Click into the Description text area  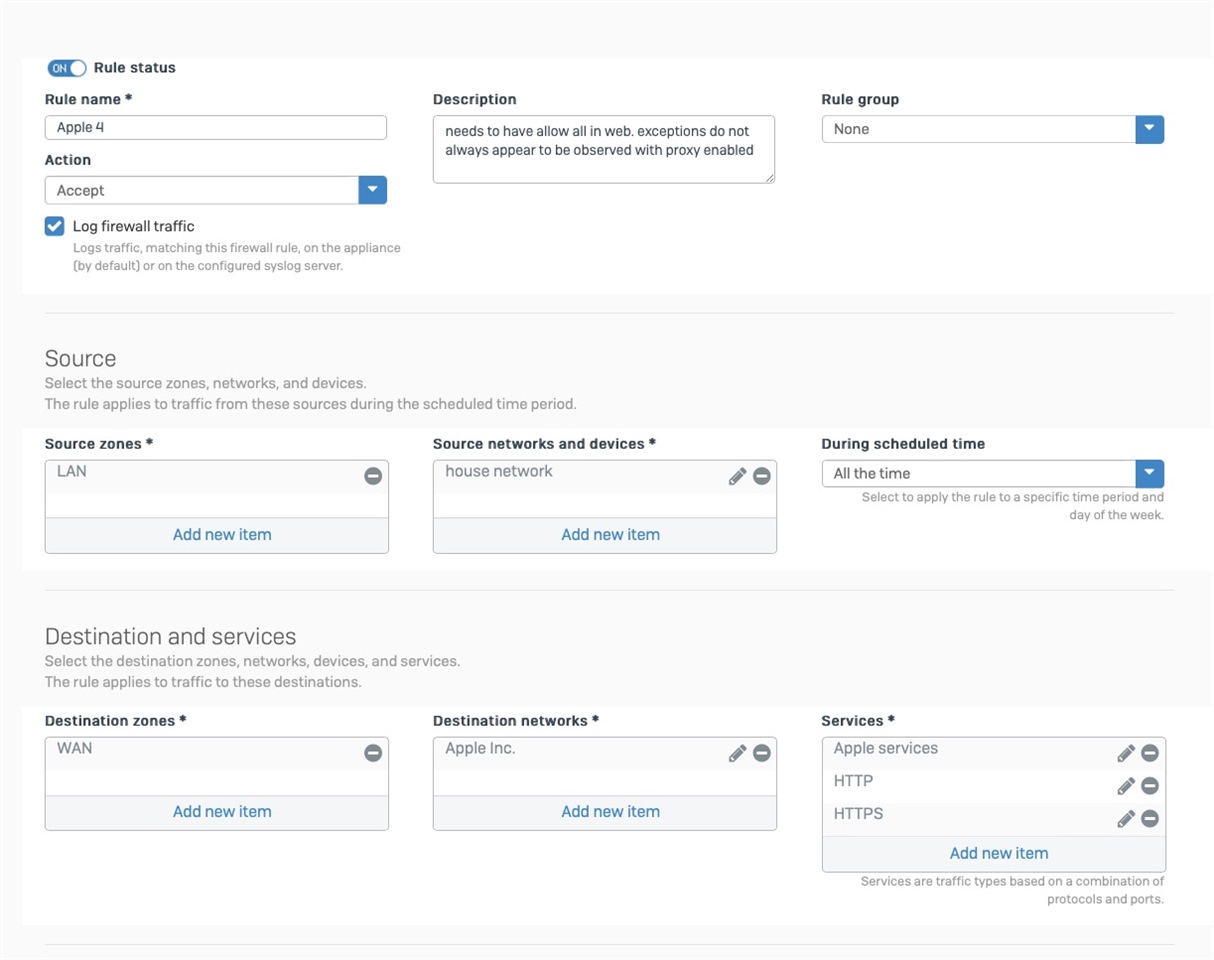[x=604, y=149]
